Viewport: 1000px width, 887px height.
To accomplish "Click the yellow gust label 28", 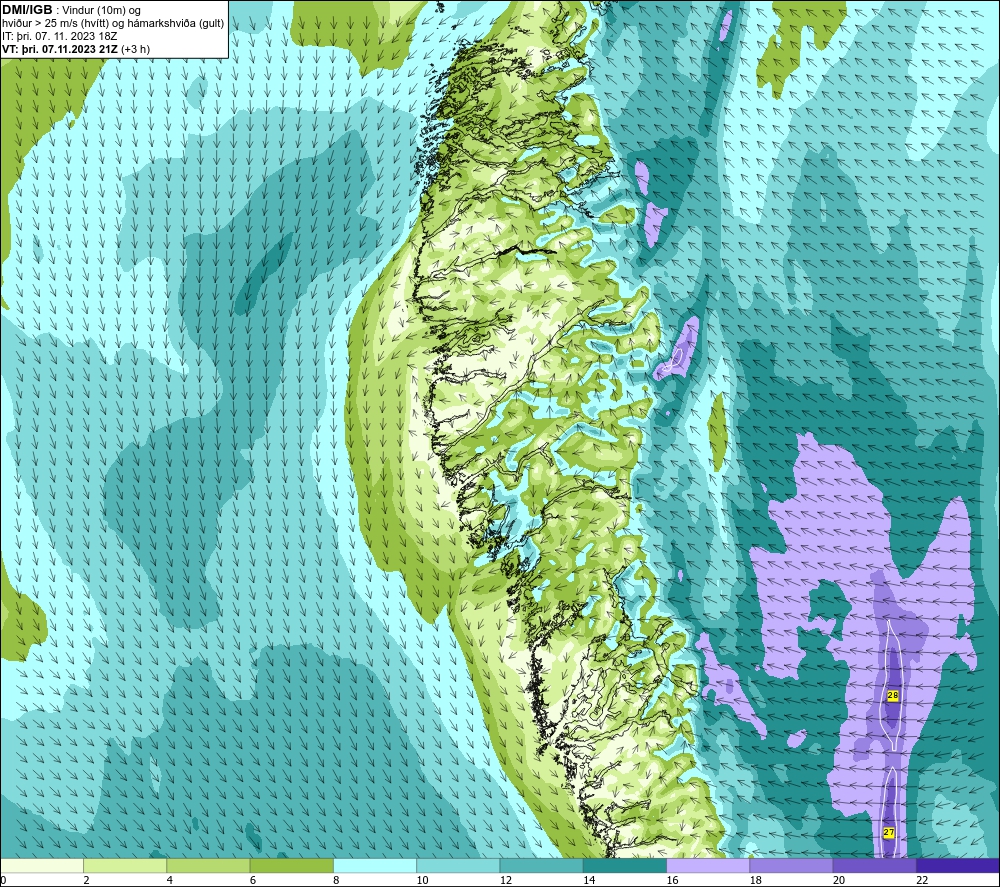I will tap(893, 696).
